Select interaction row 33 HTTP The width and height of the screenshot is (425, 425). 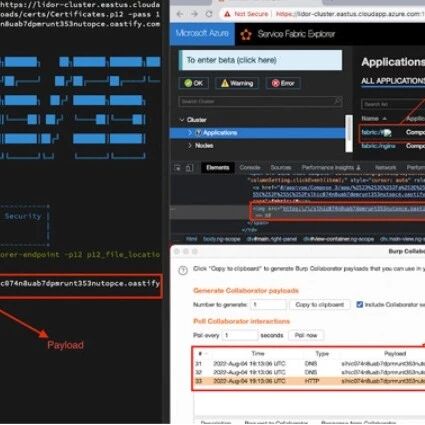click(309, 381)
